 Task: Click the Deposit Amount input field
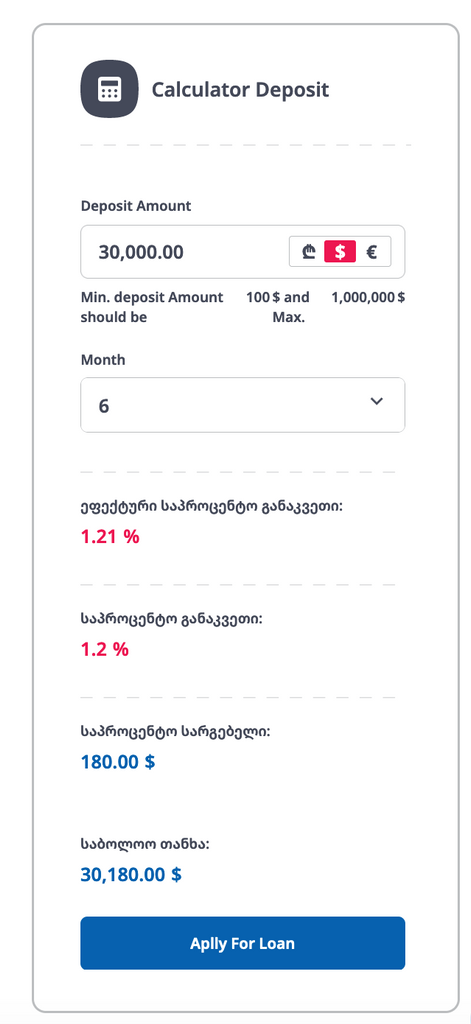pos(242,252)
